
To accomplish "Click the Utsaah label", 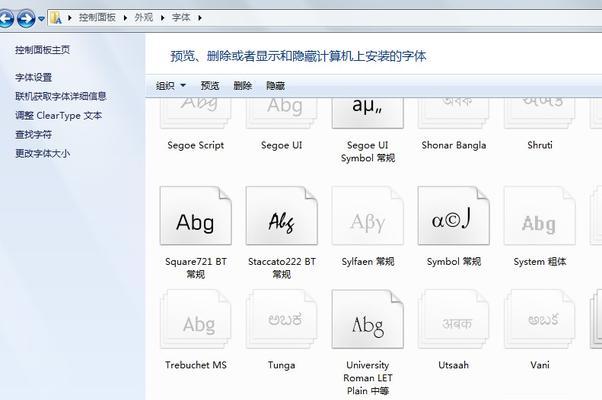I will click(454, 365).
